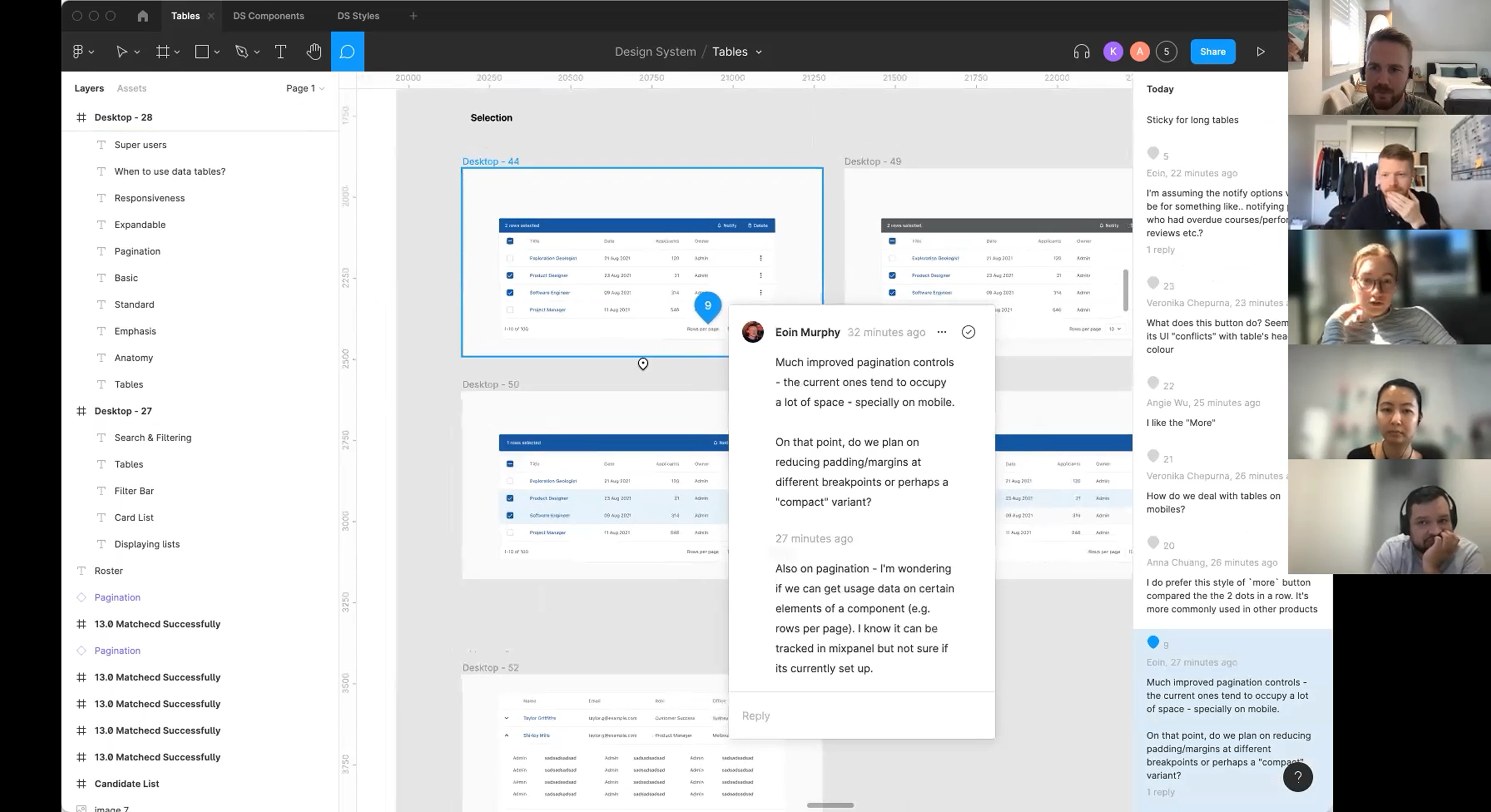Uncheck Product Designer row in Desktop - 50
The width and height of the screenshot is (1491, 812).
(510, 498)
